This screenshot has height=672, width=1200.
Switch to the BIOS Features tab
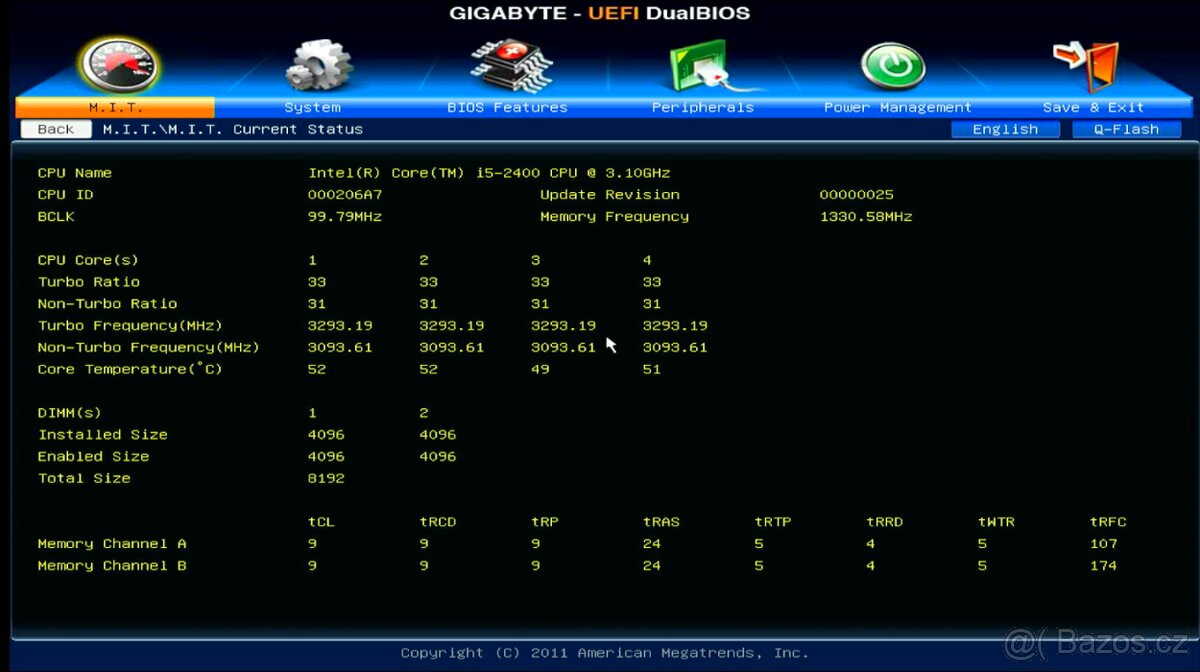508,106
